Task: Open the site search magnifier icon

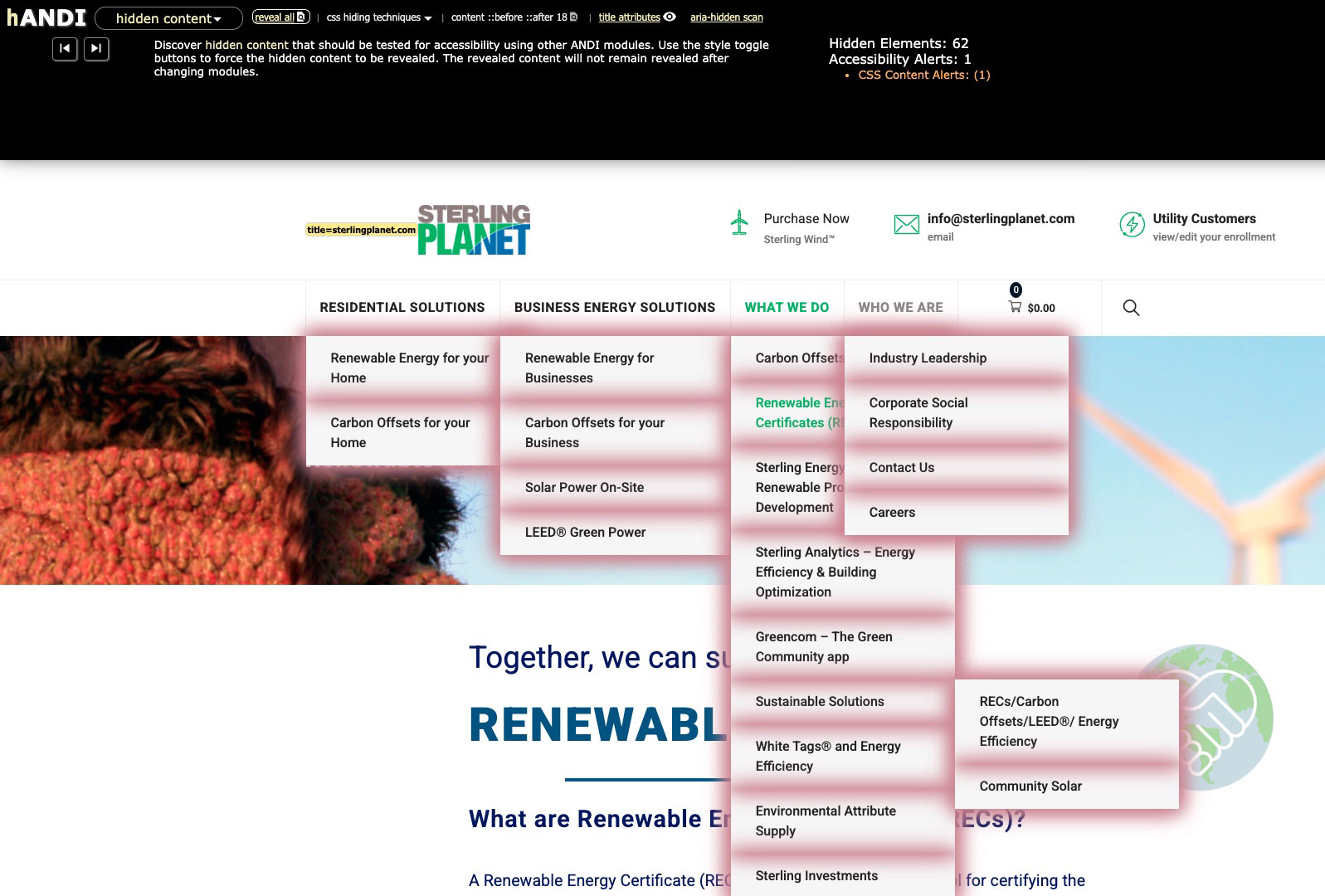Action: click(x=1130, y=308)
